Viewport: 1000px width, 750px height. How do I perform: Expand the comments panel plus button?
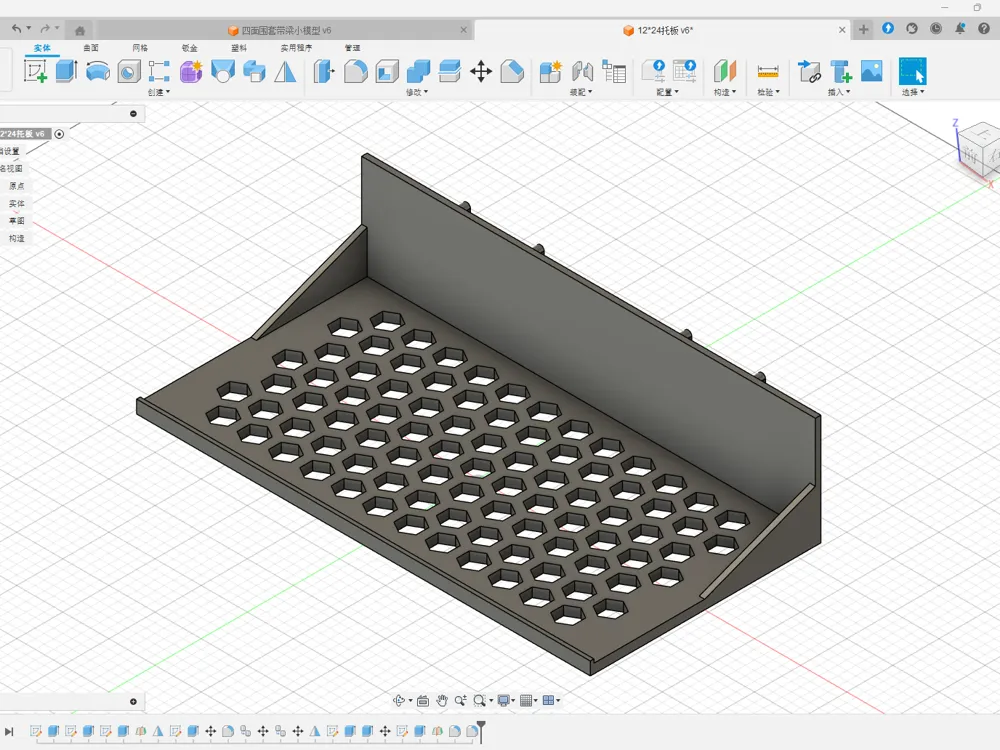pos(133,702)
